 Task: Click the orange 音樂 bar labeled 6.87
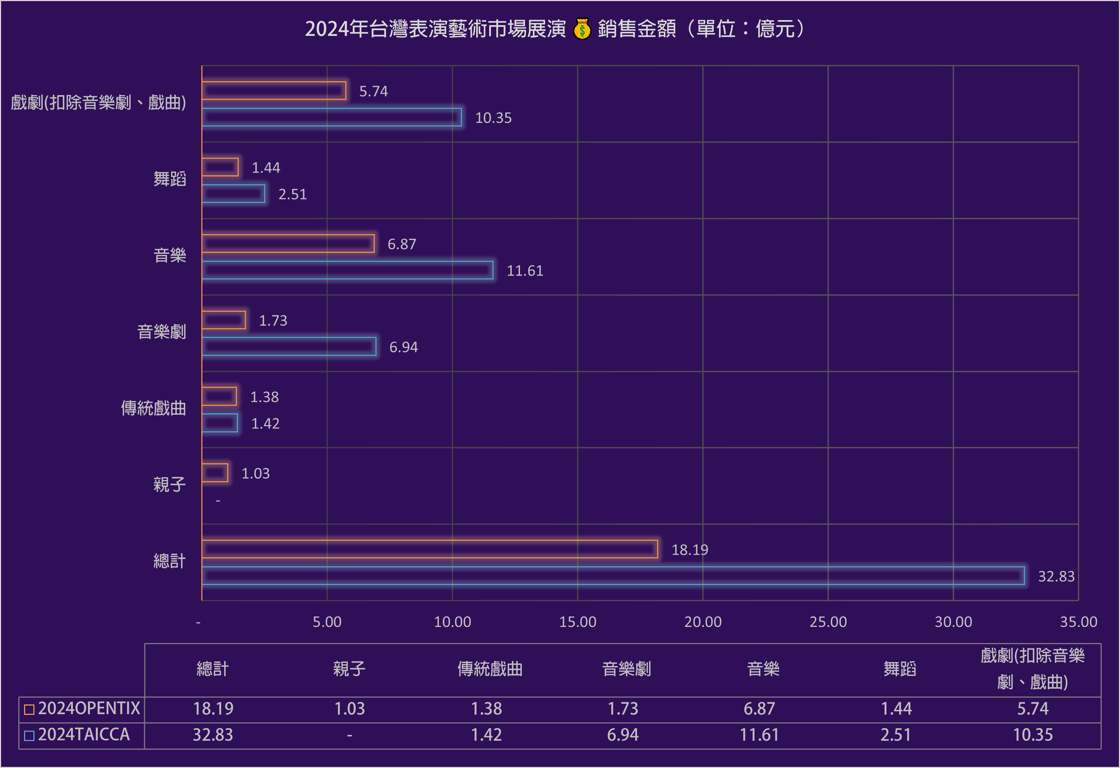[x=289, y=244]
